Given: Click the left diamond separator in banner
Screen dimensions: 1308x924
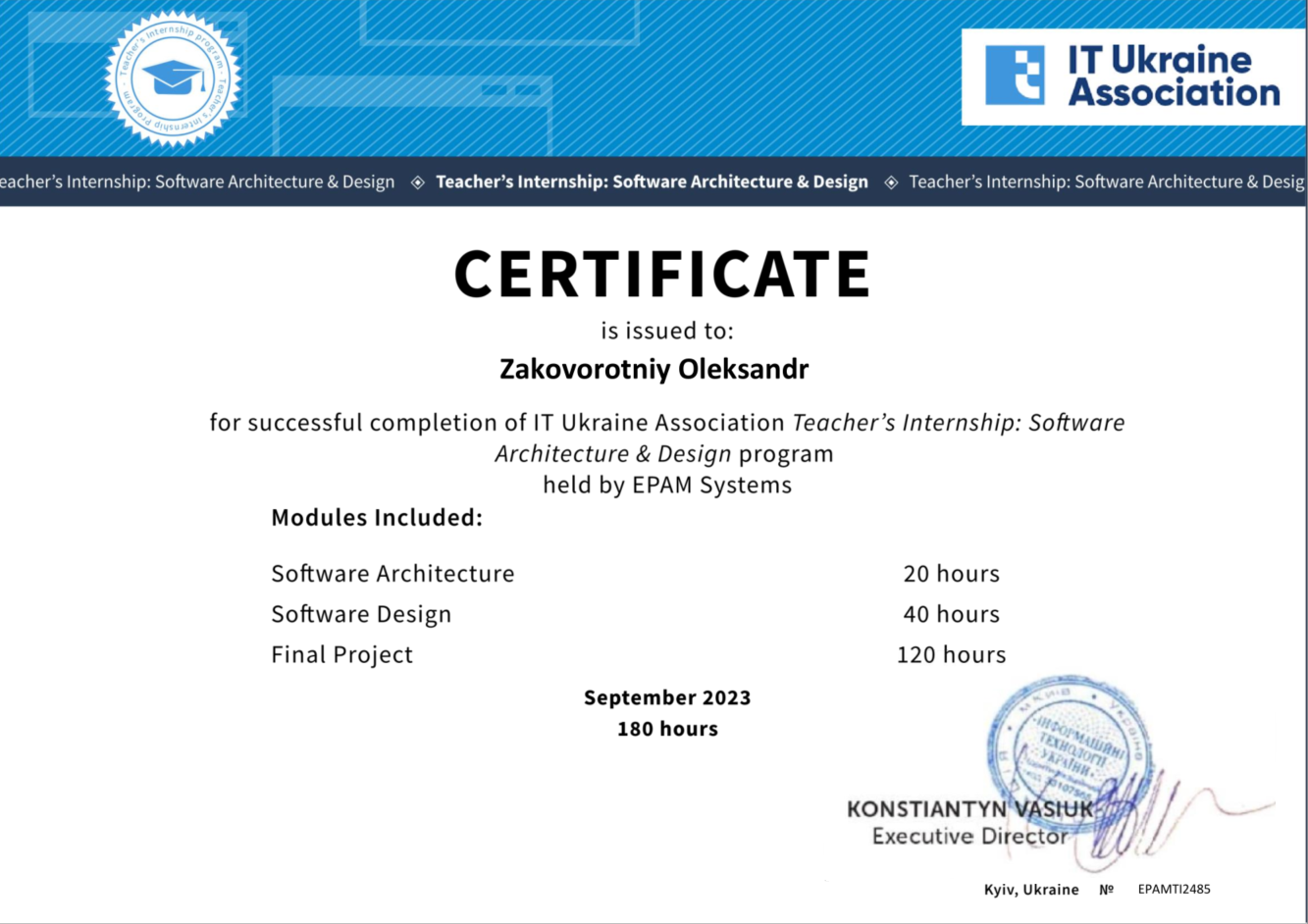Looking at the screenshot, I should pos(417,182).
